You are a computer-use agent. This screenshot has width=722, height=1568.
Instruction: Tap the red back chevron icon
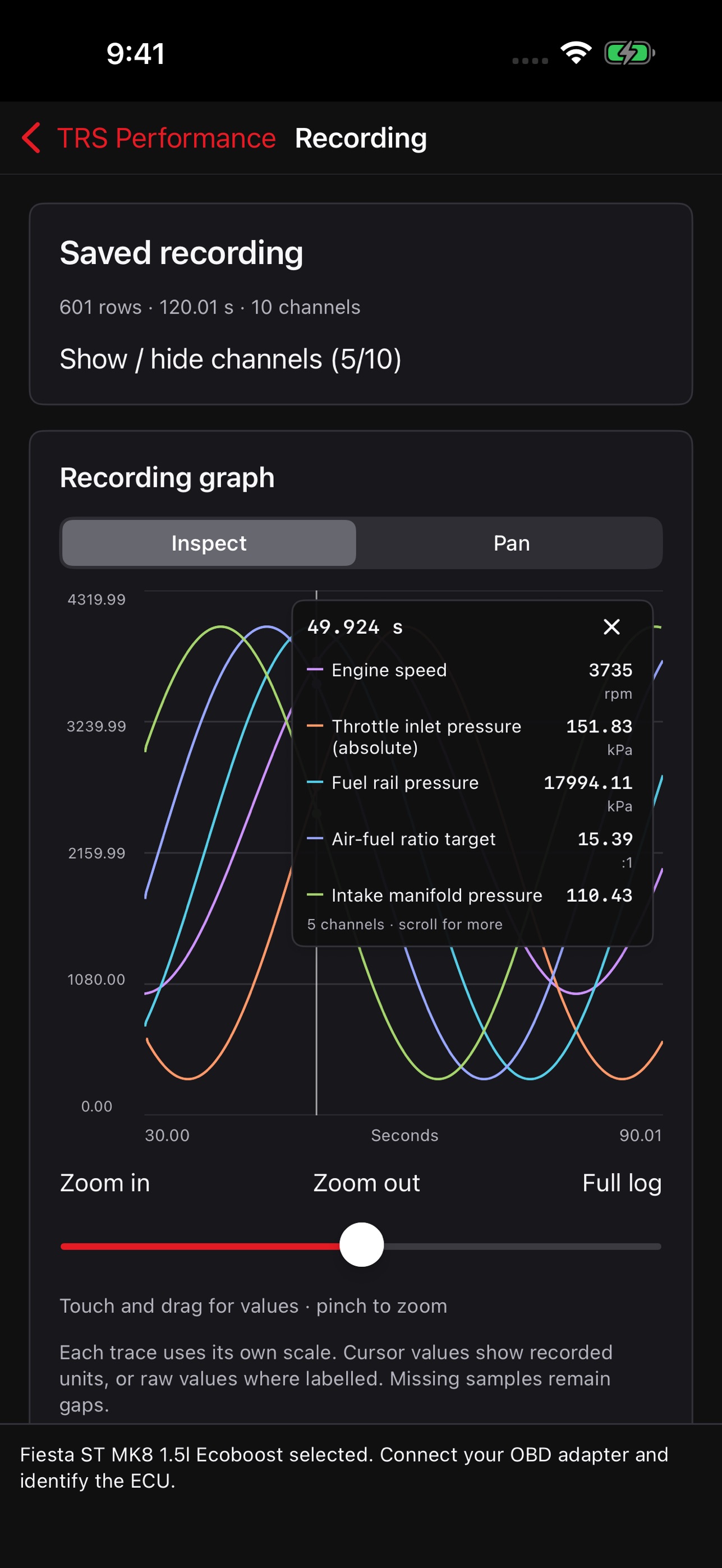[31, 137]
